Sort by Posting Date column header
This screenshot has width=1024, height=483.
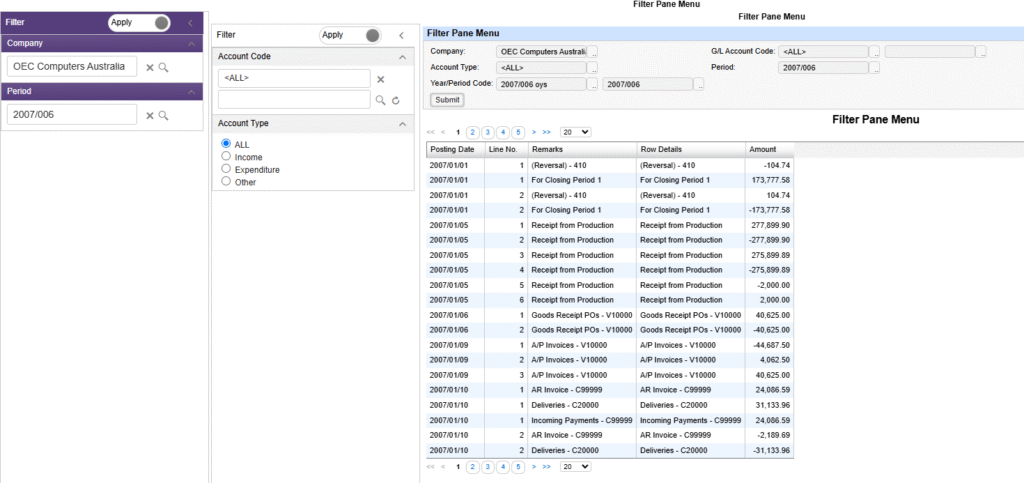click(455, 149)
